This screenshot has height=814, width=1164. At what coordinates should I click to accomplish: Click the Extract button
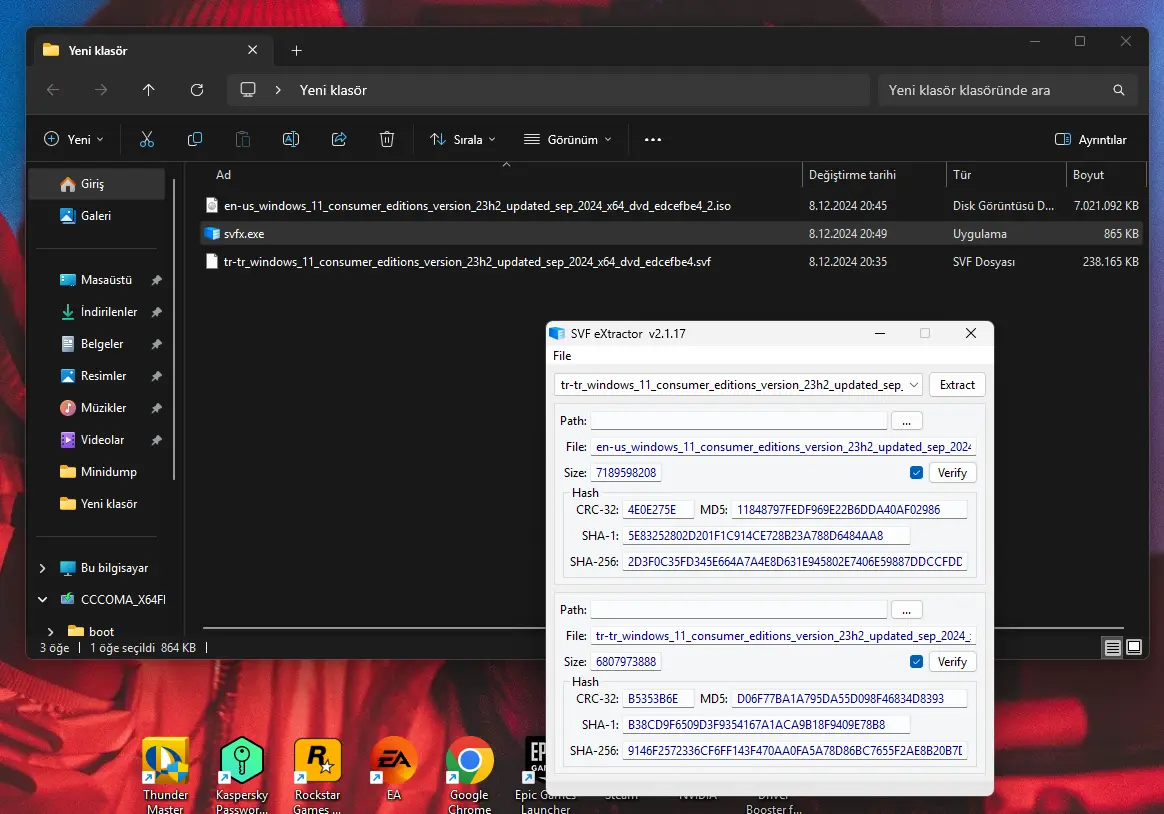point(957,384)
